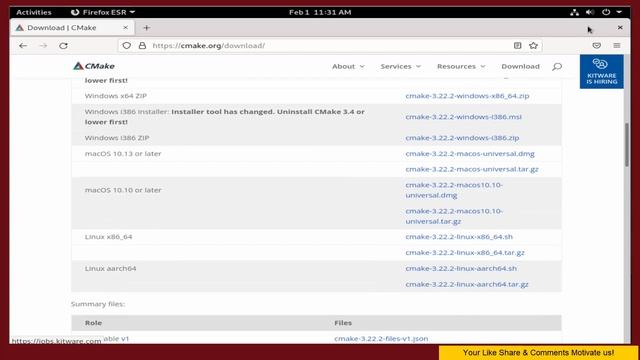The width and height of the screenshot is (640, 360).
Task: Close the Download | CMake tab
Action: 125,27
